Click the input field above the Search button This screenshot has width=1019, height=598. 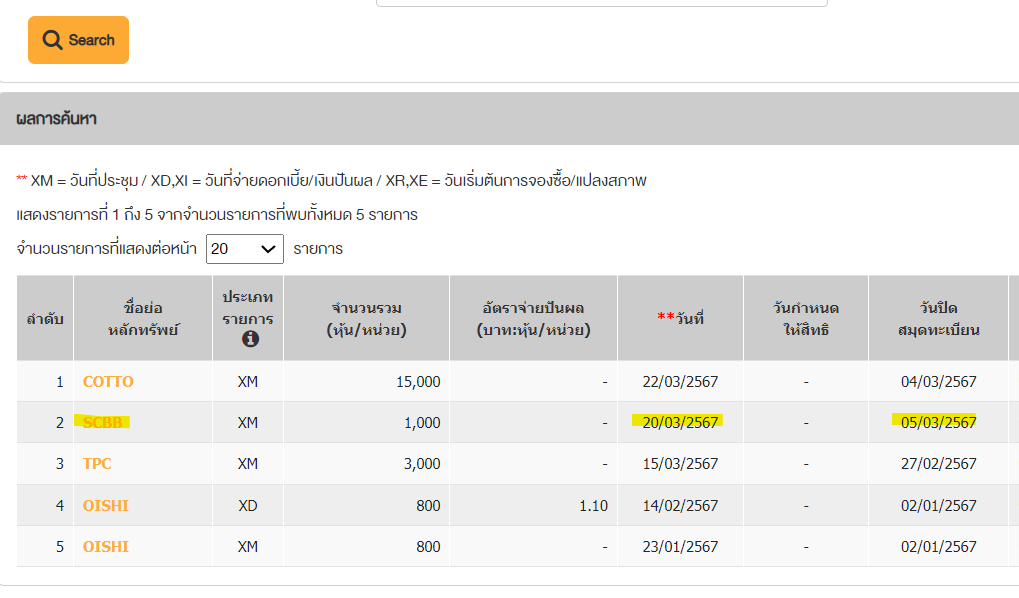(x=602, y=3)
